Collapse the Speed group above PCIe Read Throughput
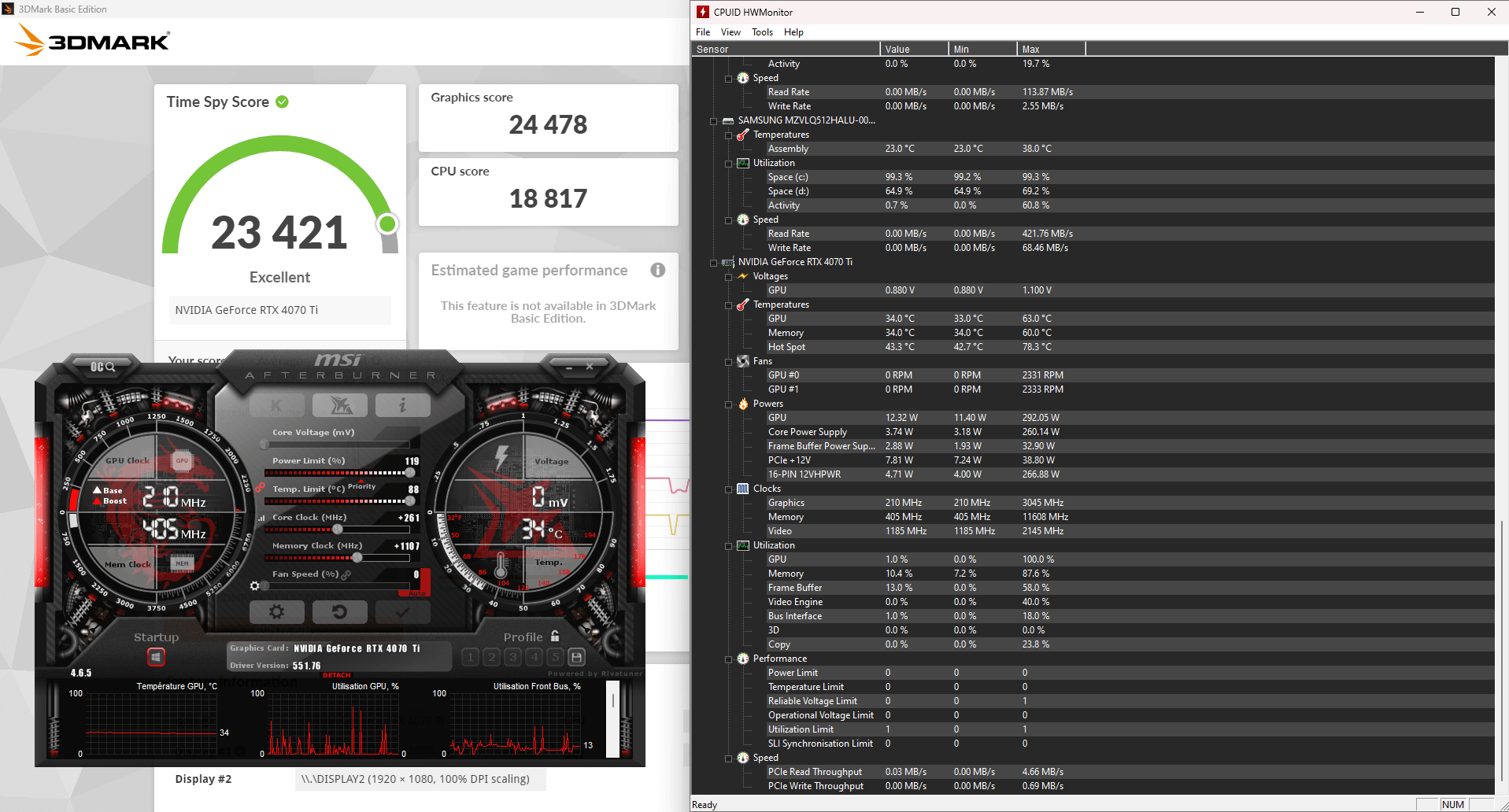 point(729,758)
